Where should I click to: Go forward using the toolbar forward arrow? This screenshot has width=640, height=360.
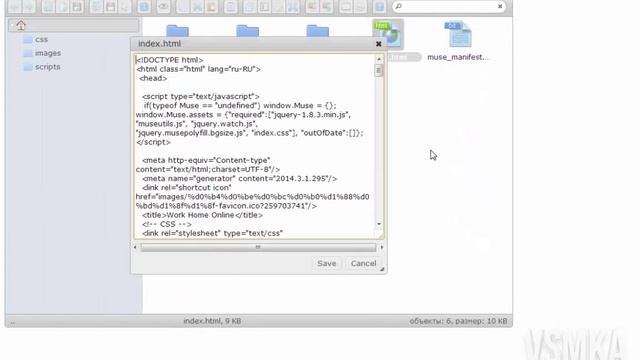[29, 7]
